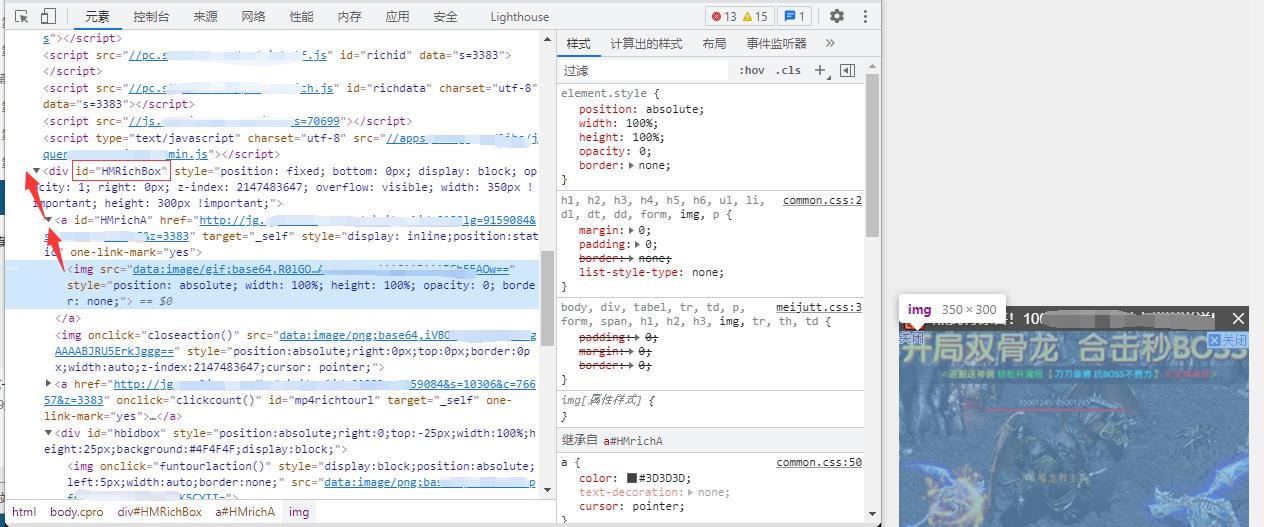Show more style tabs via chevron
Viewport: 1264px width, 527px height.
[829, 43]
